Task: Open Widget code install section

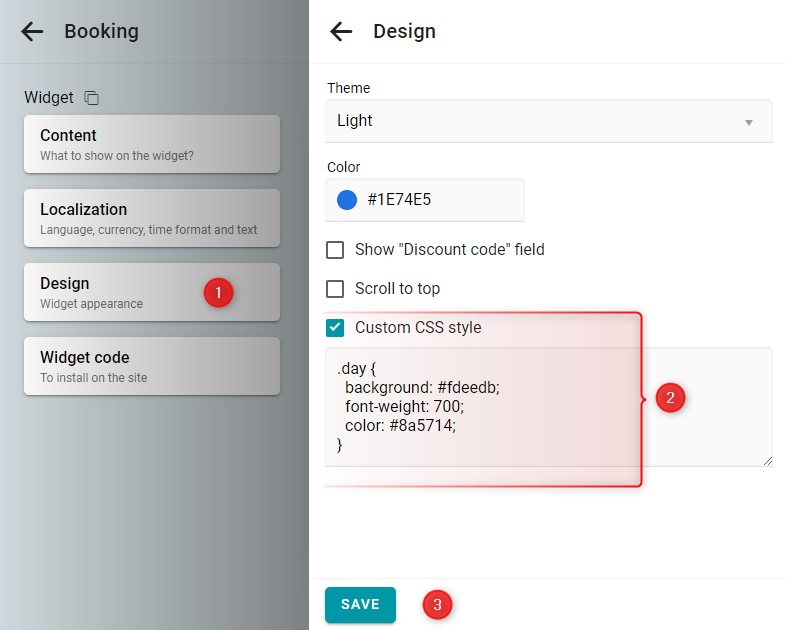Action: pyautogui.click(x=152, y=366)
